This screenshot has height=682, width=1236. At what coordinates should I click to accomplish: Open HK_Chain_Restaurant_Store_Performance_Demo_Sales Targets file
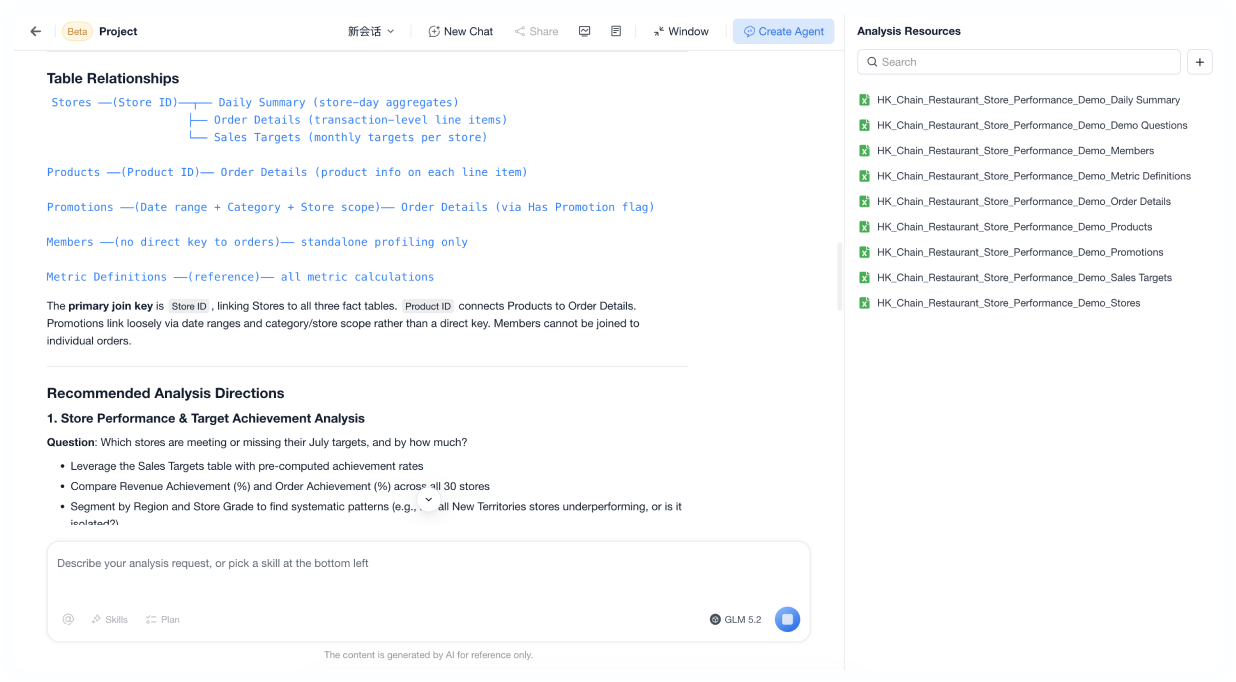[x=1024, y=278]
